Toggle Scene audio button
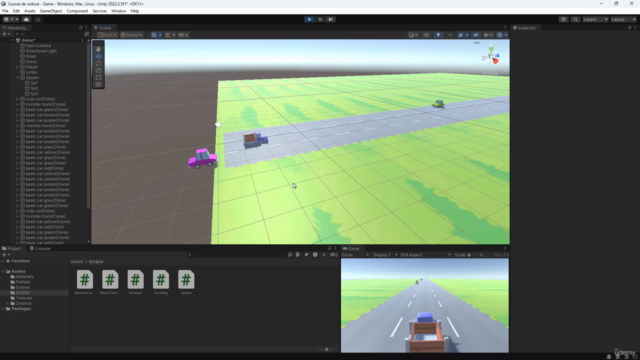 coord(450,35)
